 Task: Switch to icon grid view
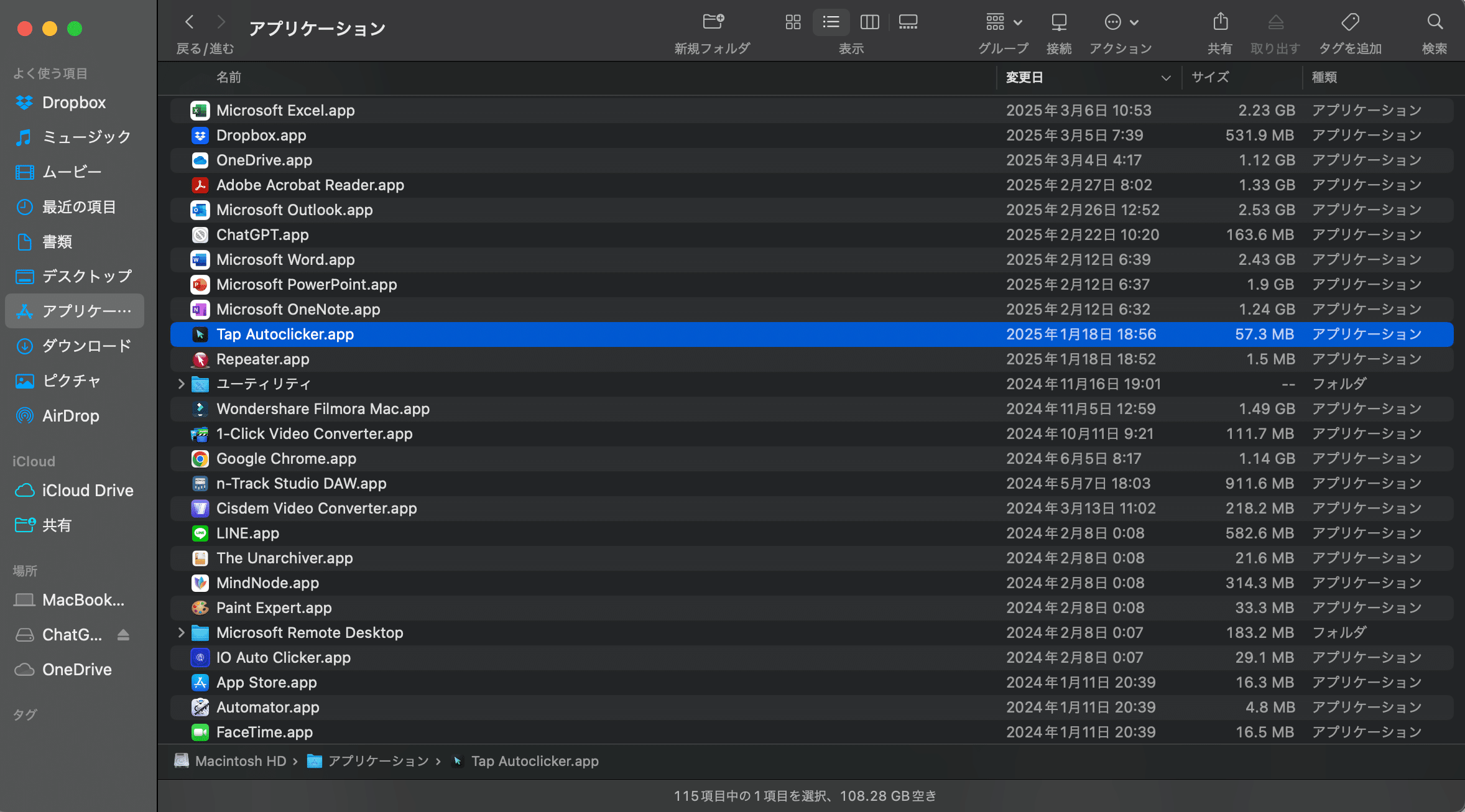tap(793, 22)
